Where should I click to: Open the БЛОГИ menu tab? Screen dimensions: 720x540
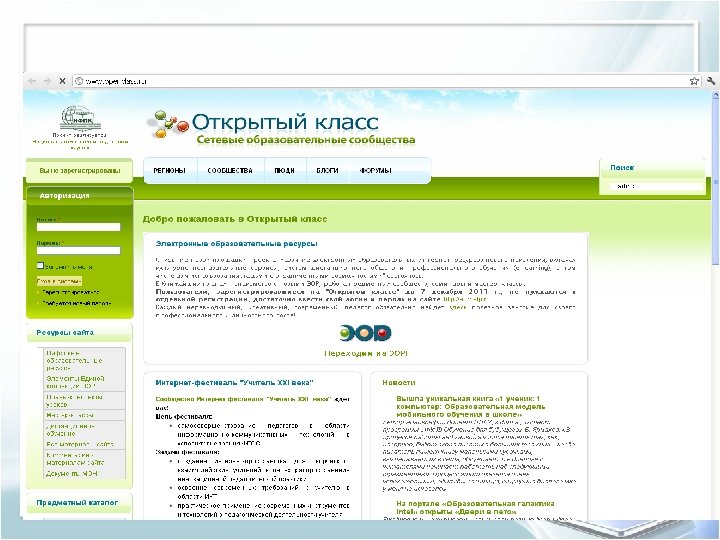tap(327, 170)
